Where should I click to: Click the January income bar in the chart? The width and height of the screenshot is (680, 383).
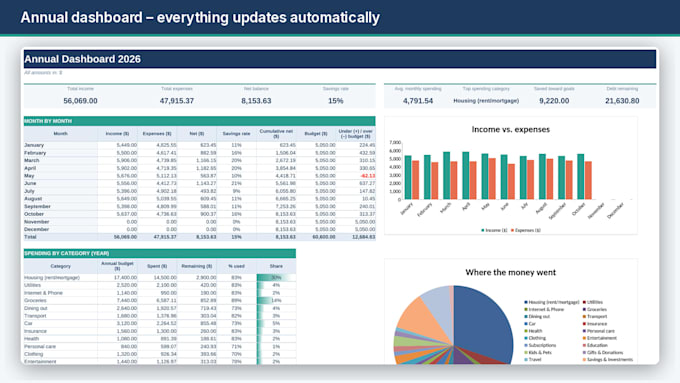(408, 177)
